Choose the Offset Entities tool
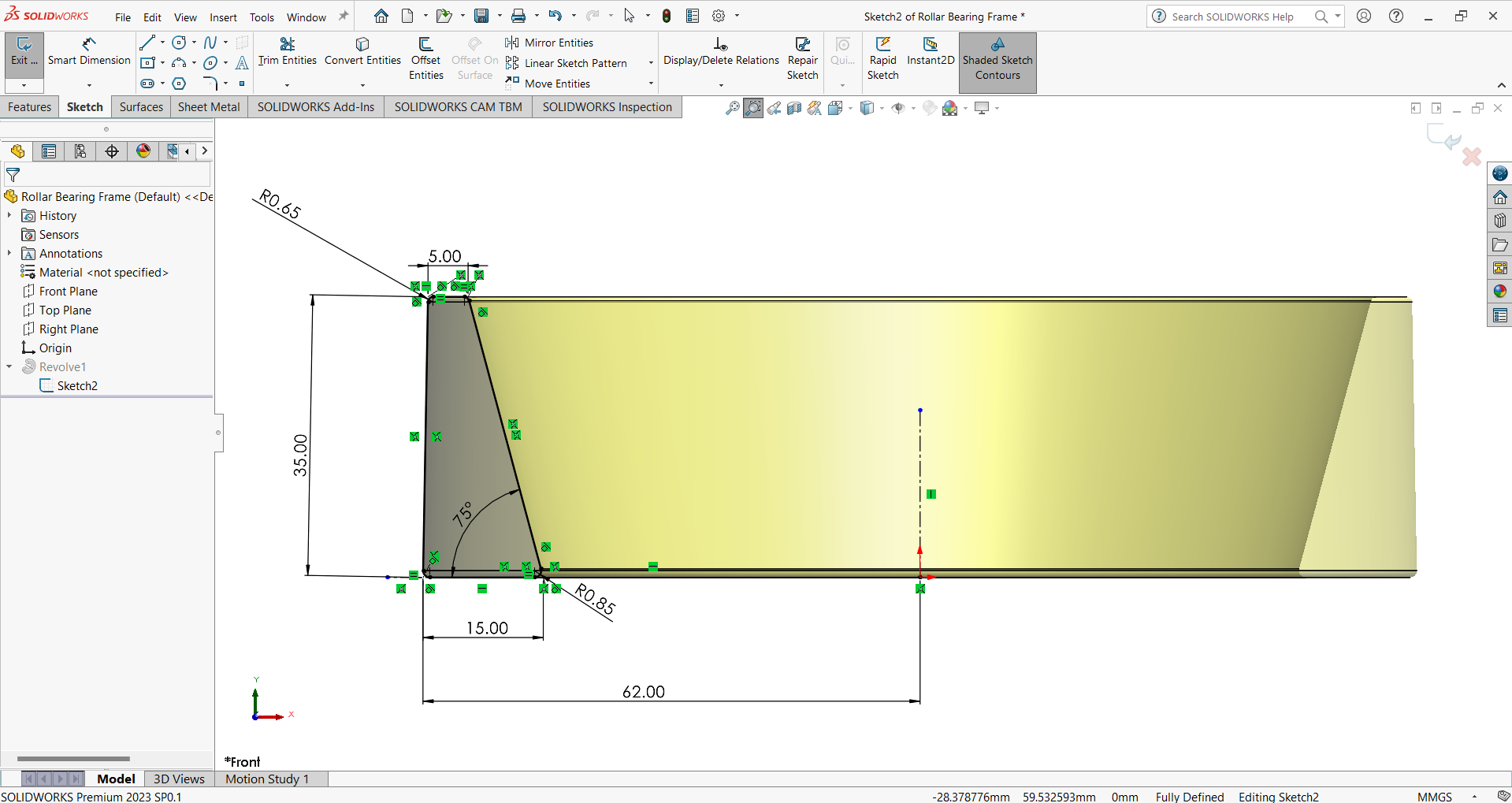Image resolution: width=1512 pixels, height=803 pixels. pyautogui.click(x=425, y=58)
